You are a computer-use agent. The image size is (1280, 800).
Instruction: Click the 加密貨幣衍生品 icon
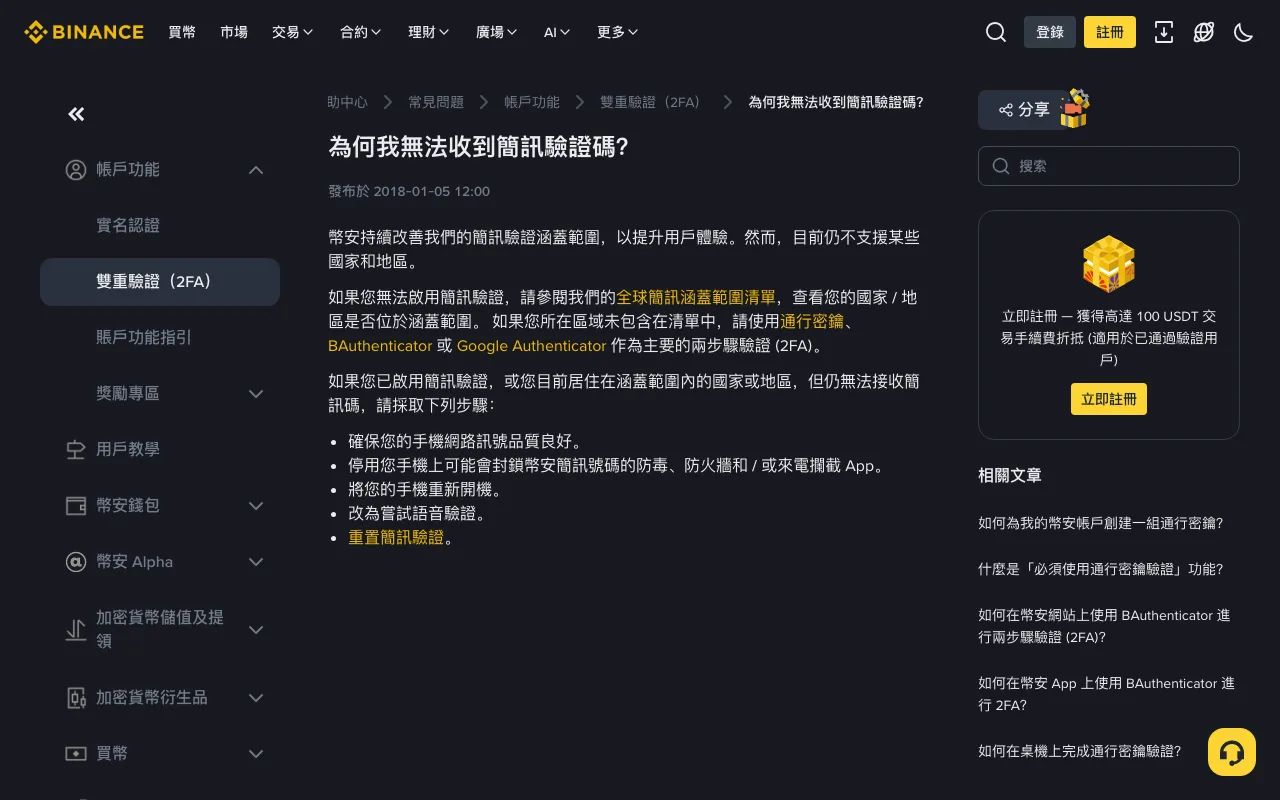coord(76,698)
